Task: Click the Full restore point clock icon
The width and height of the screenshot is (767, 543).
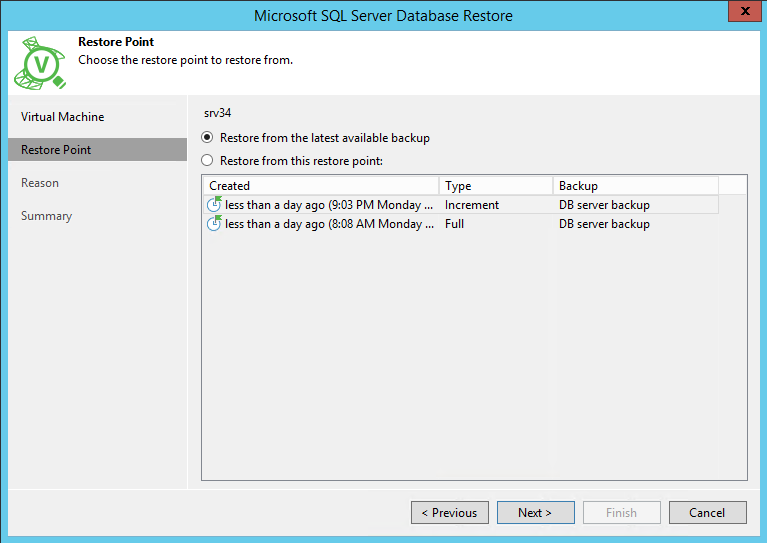Action: point(214,224)
